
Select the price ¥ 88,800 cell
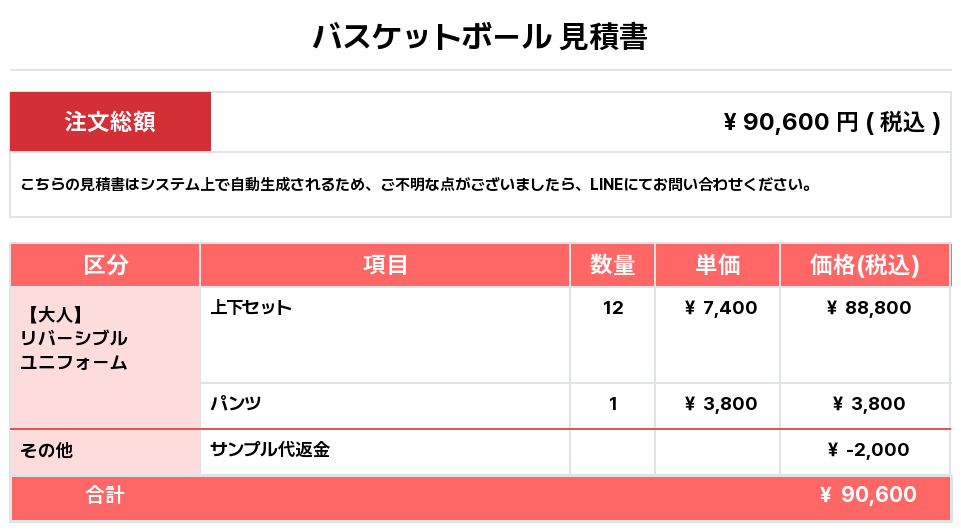pos(865,335)
